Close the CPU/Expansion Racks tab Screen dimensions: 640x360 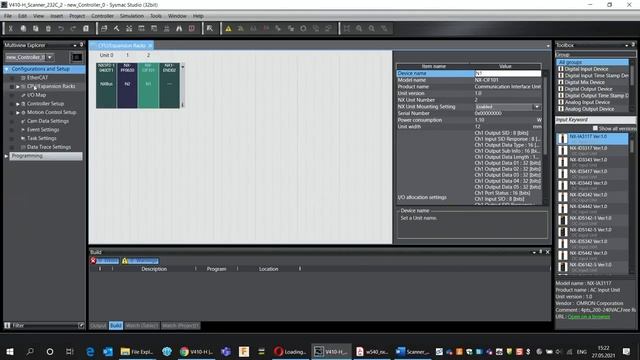click(150, 45)
